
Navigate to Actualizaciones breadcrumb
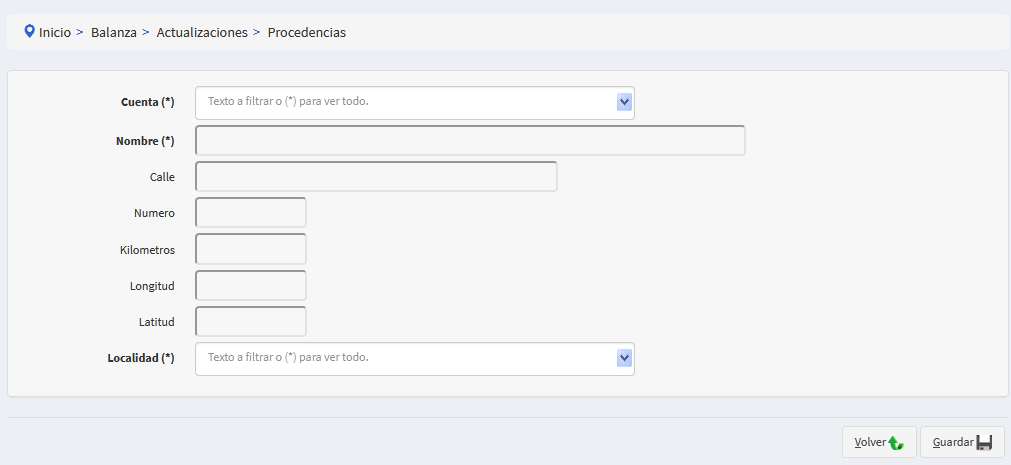point(202,32)
